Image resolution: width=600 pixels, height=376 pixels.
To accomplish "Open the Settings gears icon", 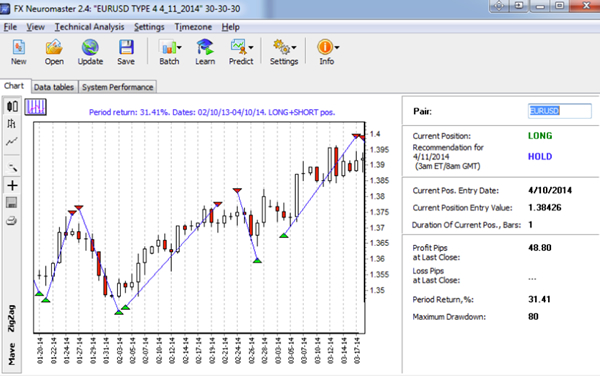I will 282,47.
